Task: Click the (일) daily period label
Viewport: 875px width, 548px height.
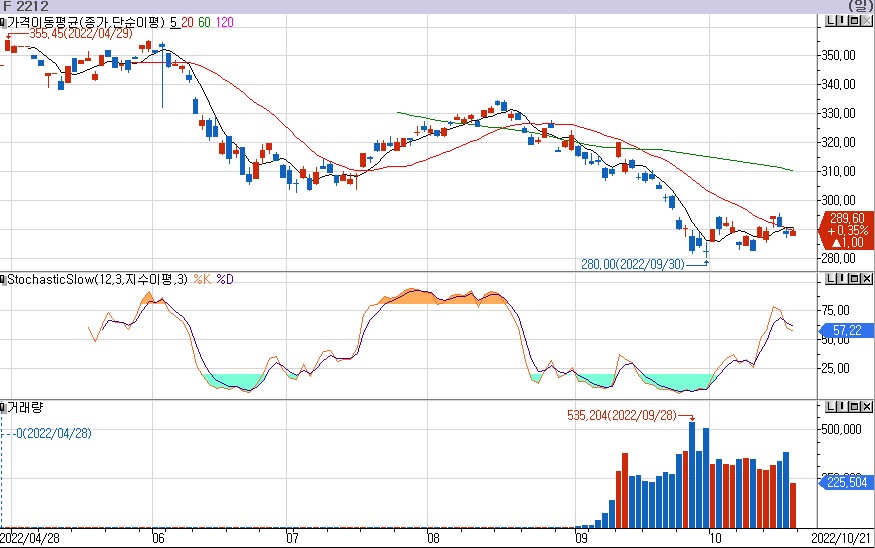Action: point(860,6)
